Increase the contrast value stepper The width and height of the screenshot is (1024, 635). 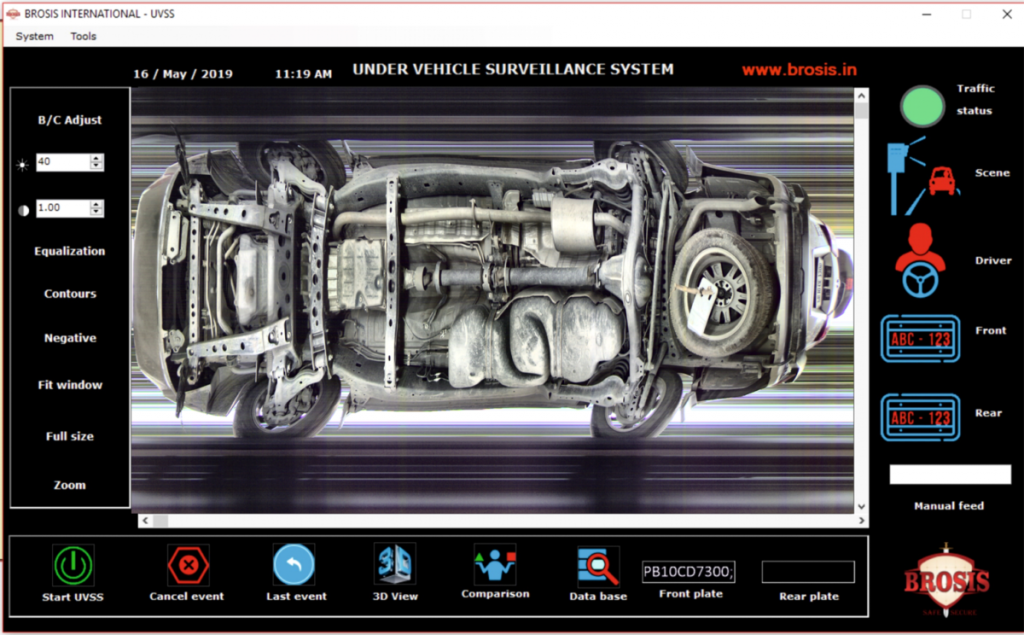pos(97,203)
